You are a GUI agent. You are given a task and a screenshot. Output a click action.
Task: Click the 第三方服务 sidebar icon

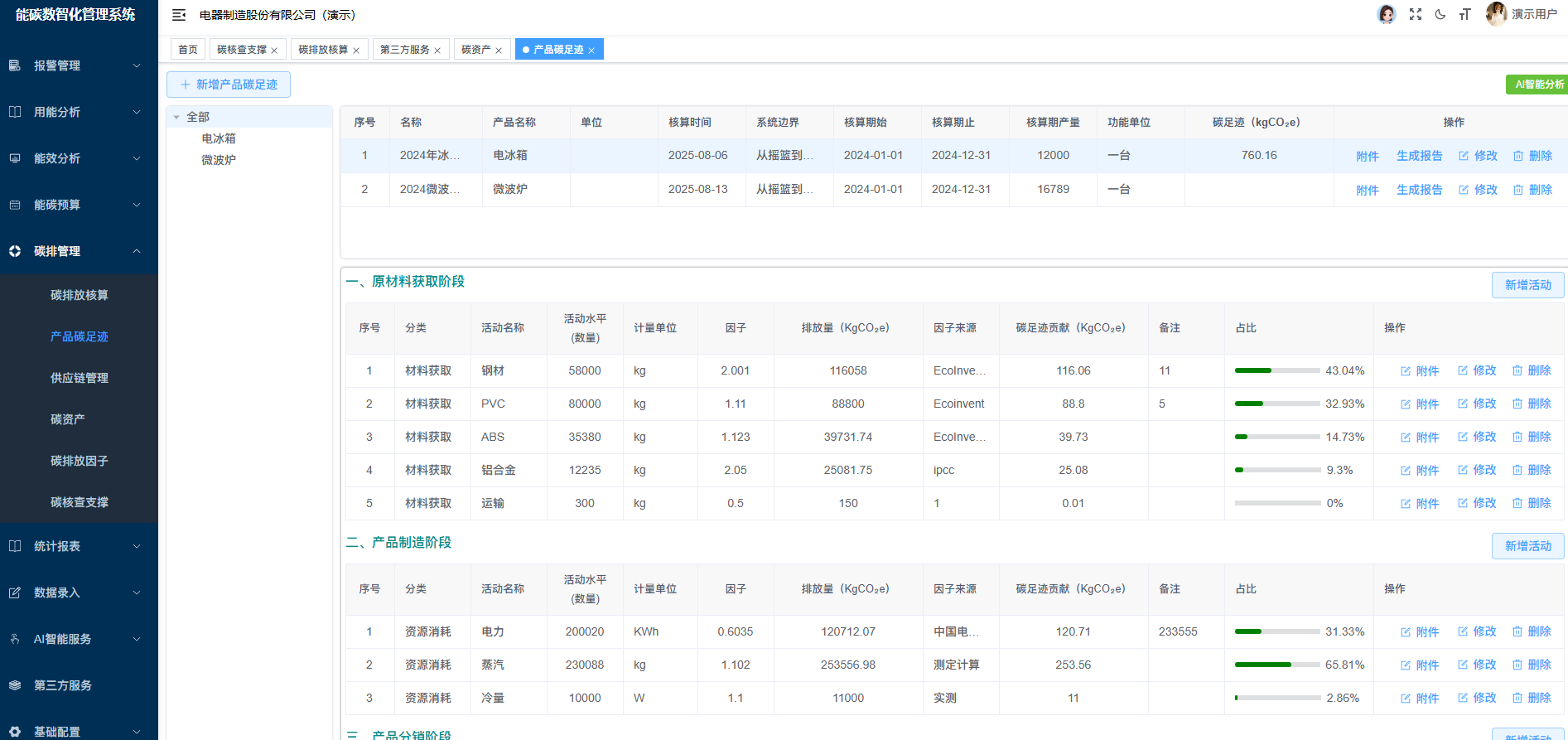click(15, 685)
